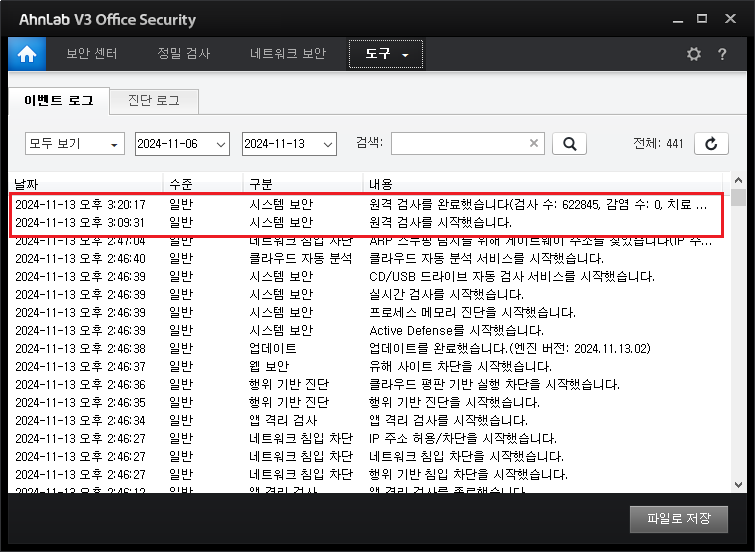Screen dimensions: 755x552
Task: Open the 보안 센터 menu
Action: 91,53
